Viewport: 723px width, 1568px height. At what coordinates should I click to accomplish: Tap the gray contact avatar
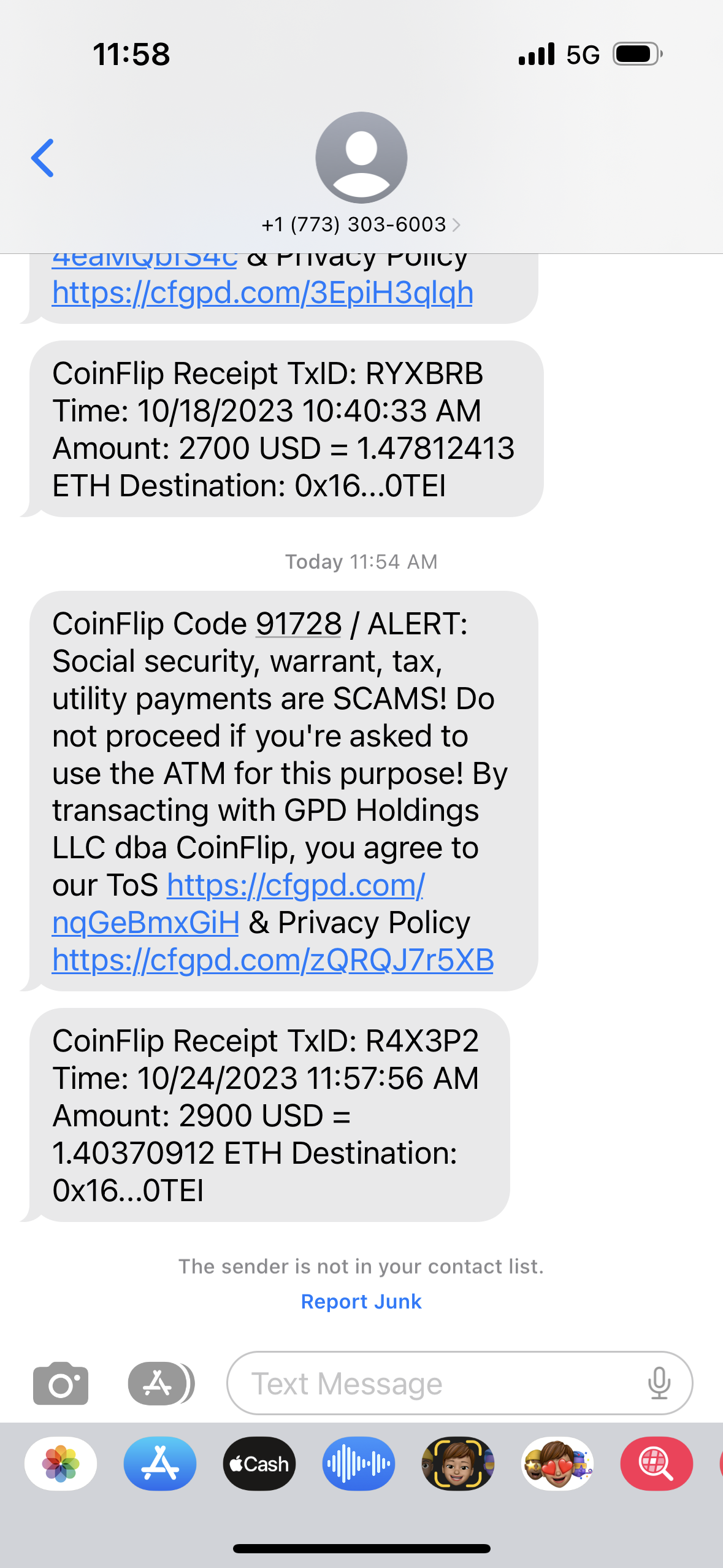[361, 158]
